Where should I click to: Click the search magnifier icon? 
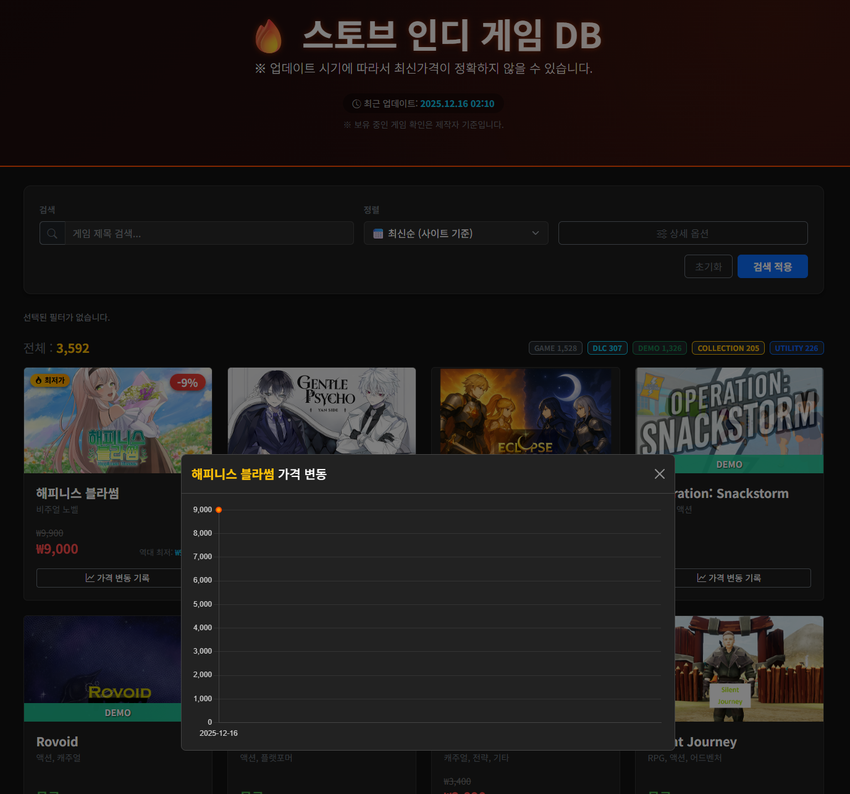pyautogui.click(x=52, y=233)
